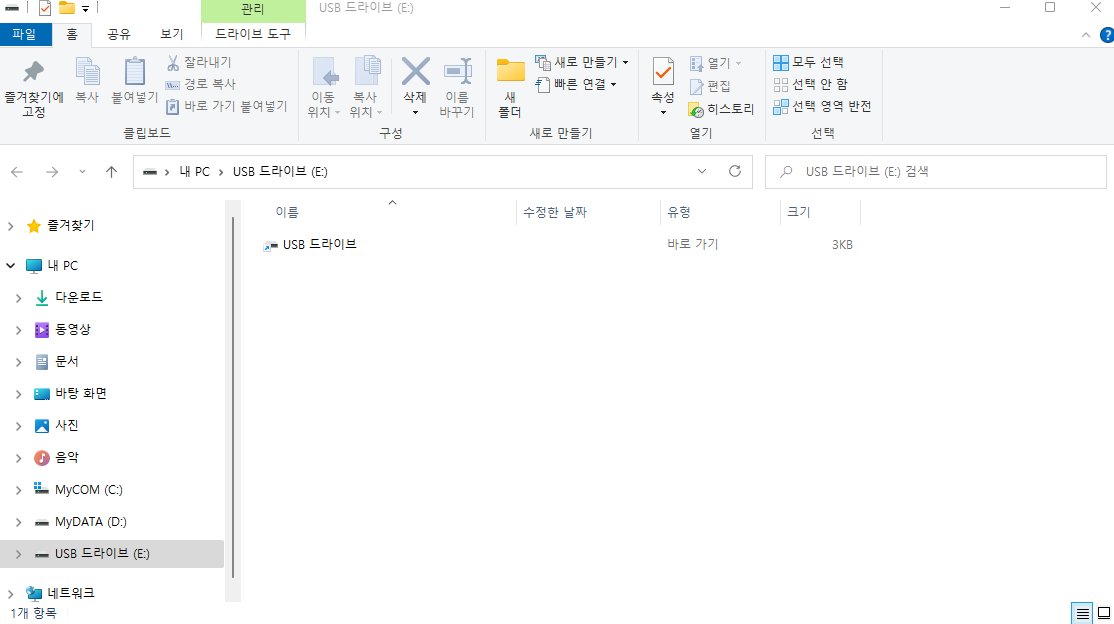Open the Move To (이동 위치) menu
Screen dimensions: 1114x624
pos(323,87)
